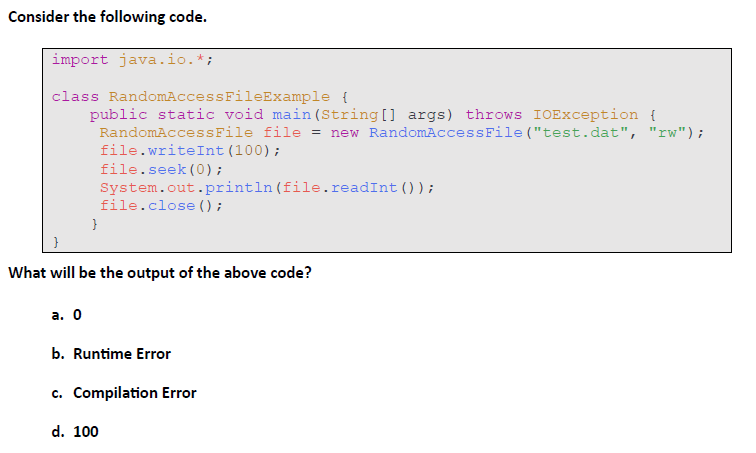
Task: Click the "What will be the output" question
Action: click(x=166, y=273)
